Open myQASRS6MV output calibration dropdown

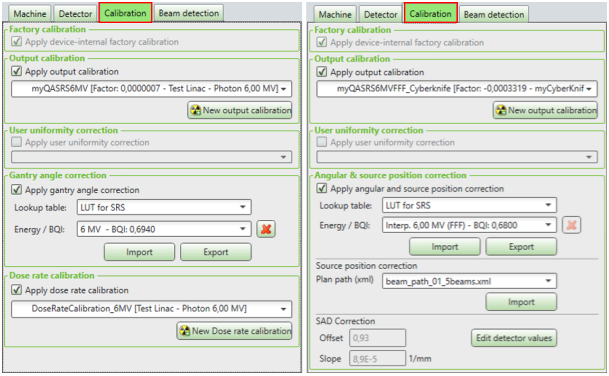pos(151,89)
